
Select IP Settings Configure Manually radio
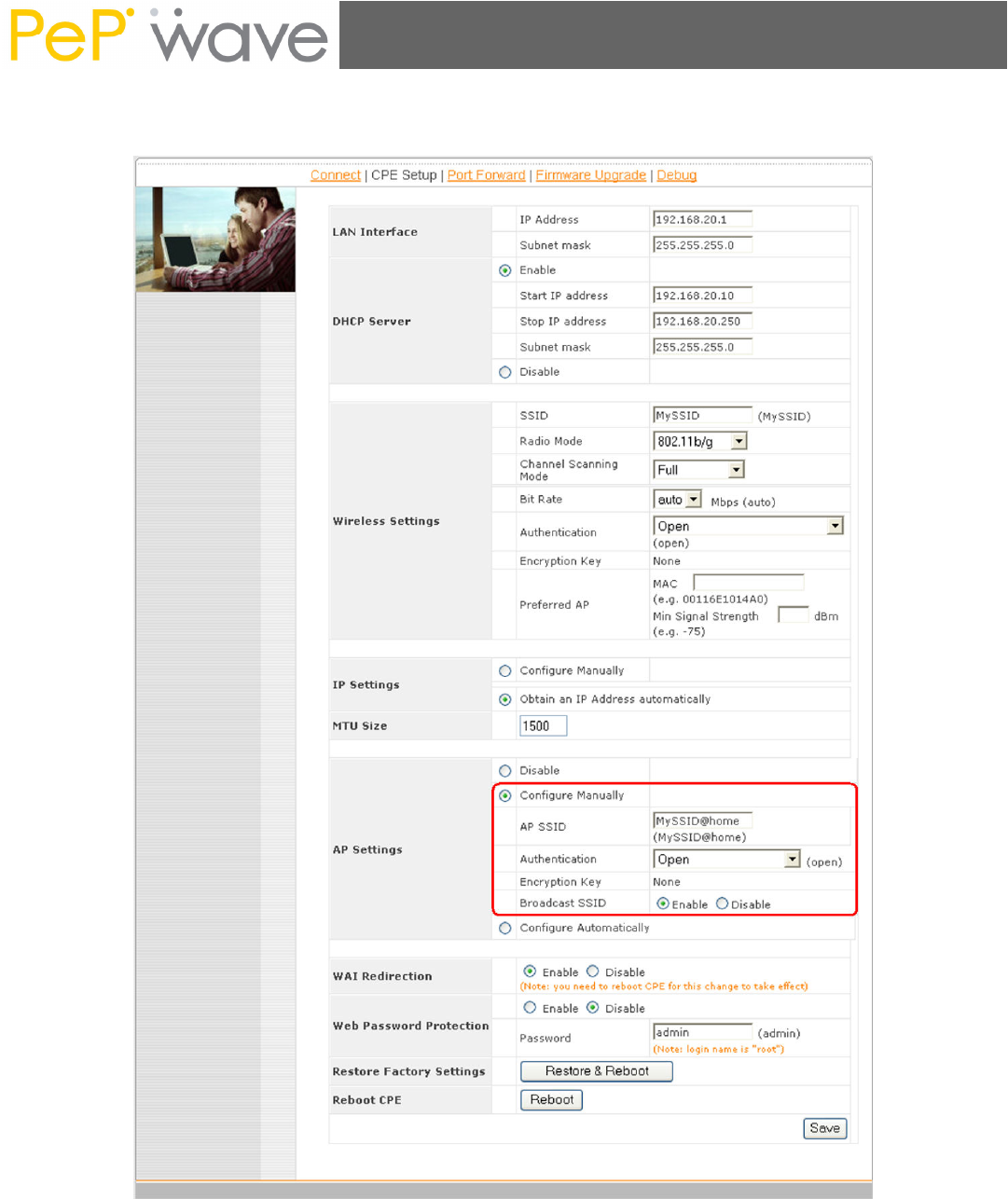(x=505, y=671)
